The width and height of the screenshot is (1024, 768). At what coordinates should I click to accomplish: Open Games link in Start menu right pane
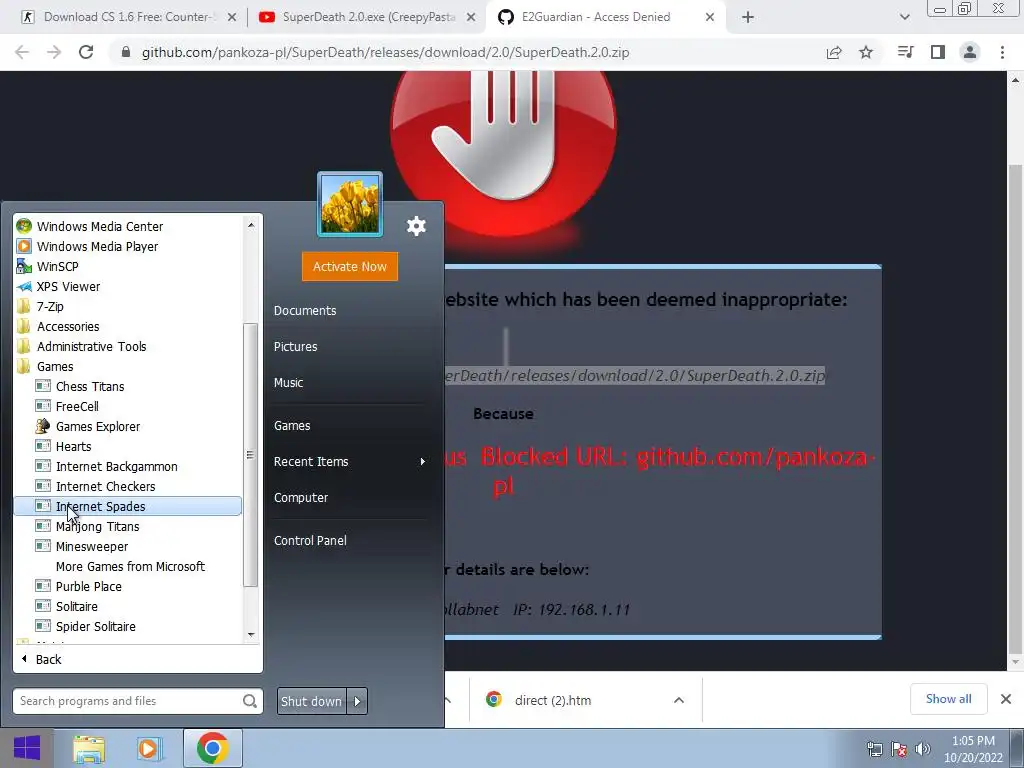coord(292,426)
